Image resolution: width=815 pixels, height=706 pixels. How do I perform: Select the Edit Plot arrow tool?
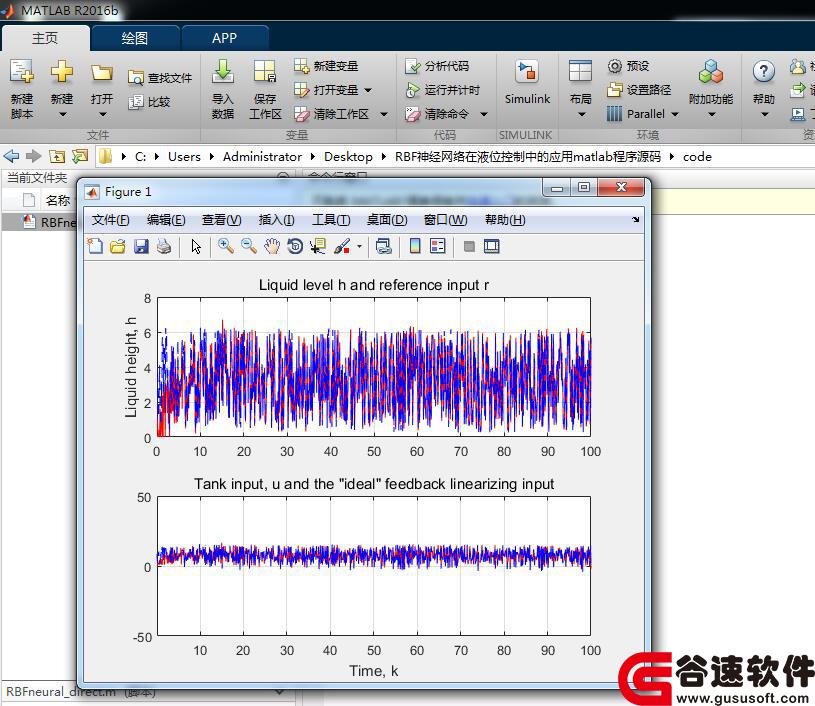coord(196,246)
